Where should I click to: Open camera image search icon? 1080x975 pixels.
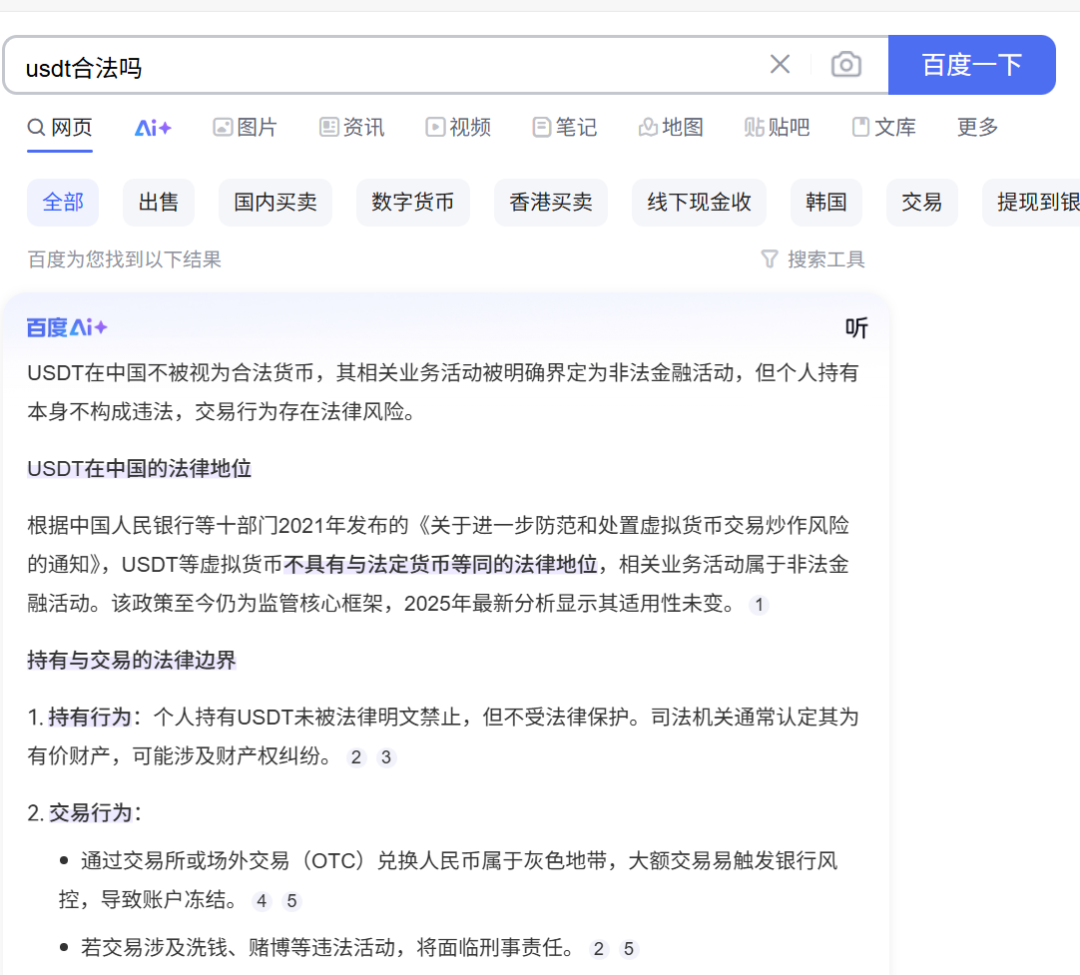tap(846, 65)
